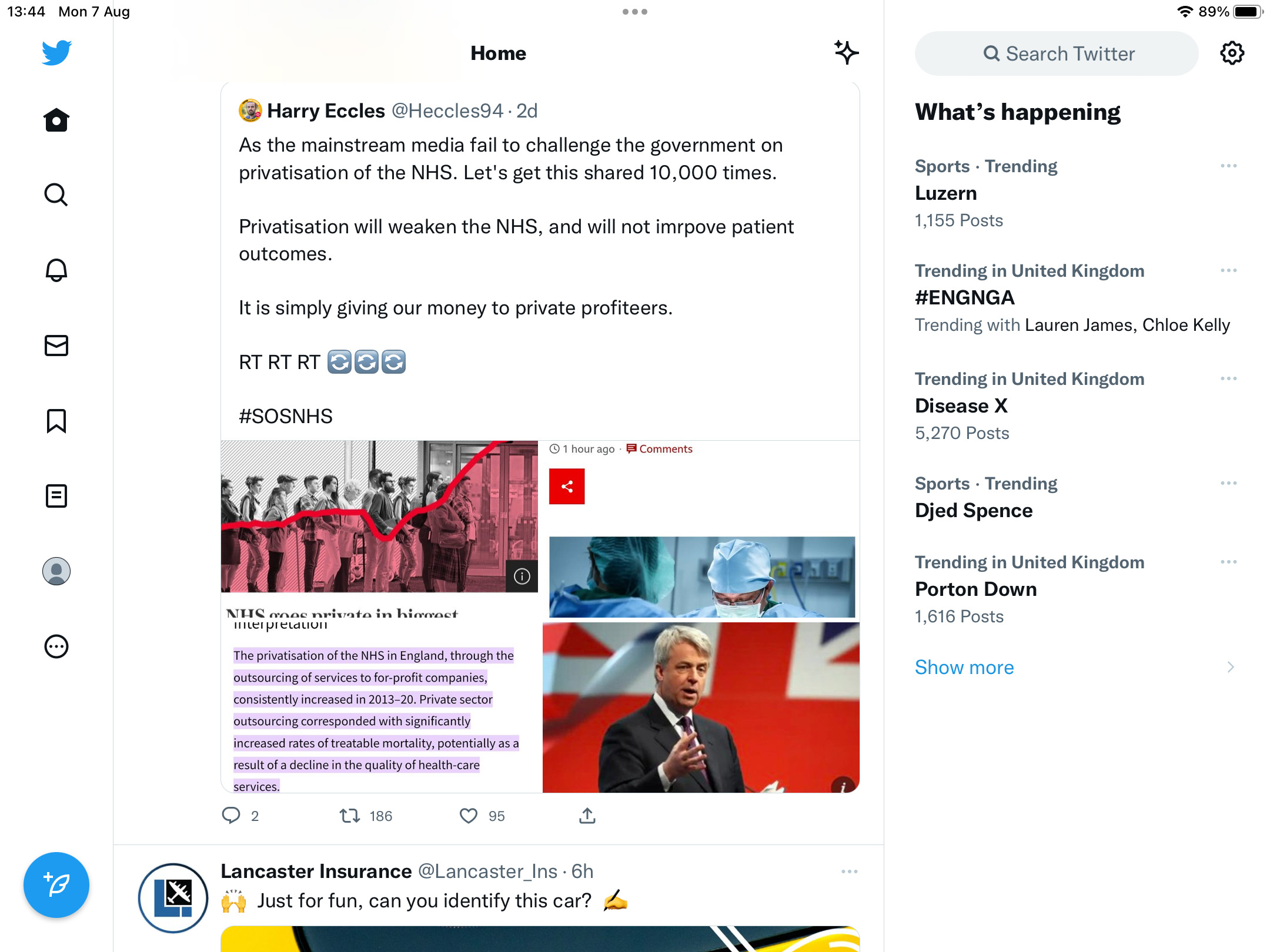Open the Show more trends link
This screenshot has width=1270, height=952.
pyautogui.click(x=964, y=667)
